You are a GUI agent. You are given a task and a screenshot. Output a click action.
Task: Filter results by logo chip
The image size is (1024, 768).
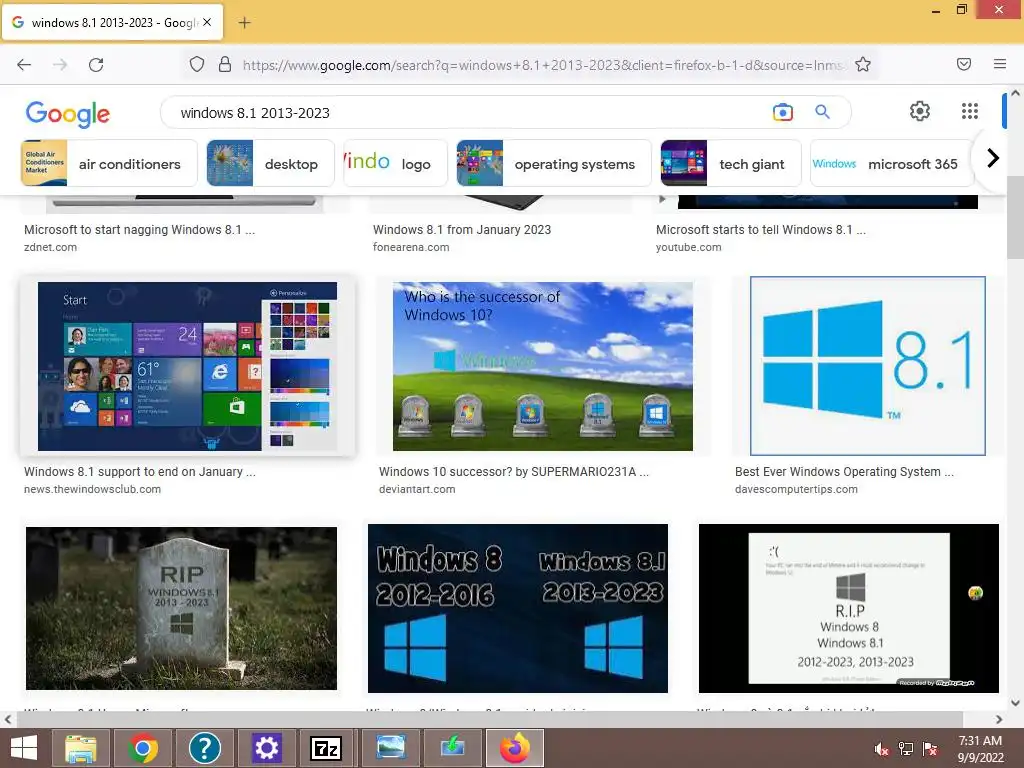(x=394, y=163)
